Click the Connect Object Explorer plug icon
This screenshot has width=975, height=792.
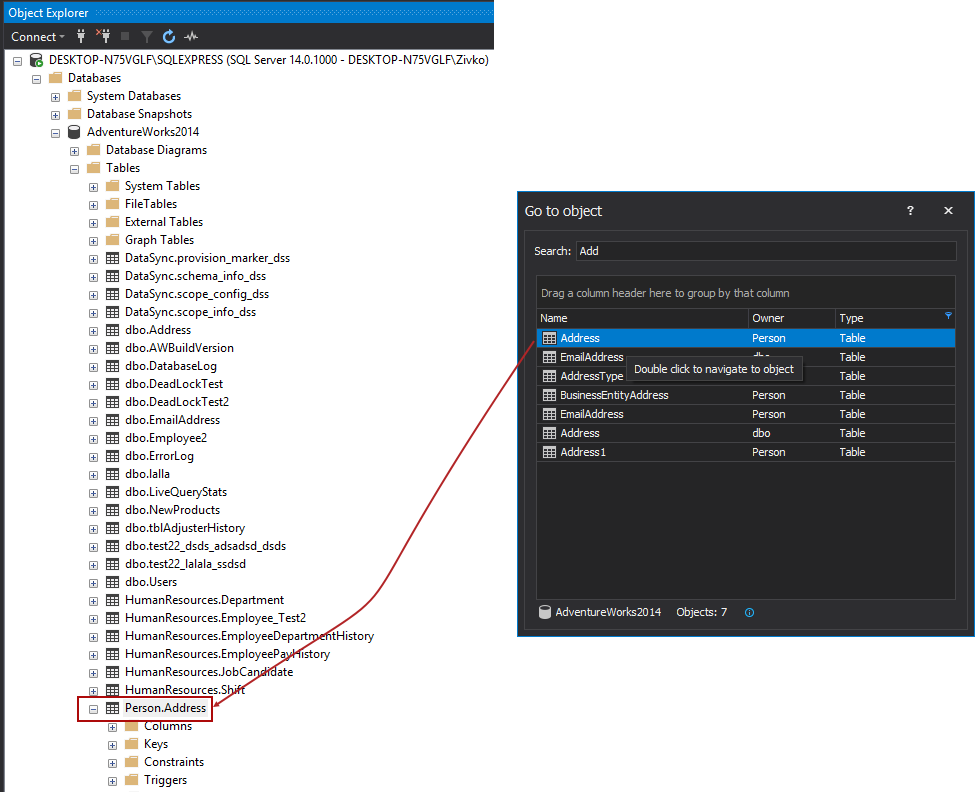click(x=81, y=36)
